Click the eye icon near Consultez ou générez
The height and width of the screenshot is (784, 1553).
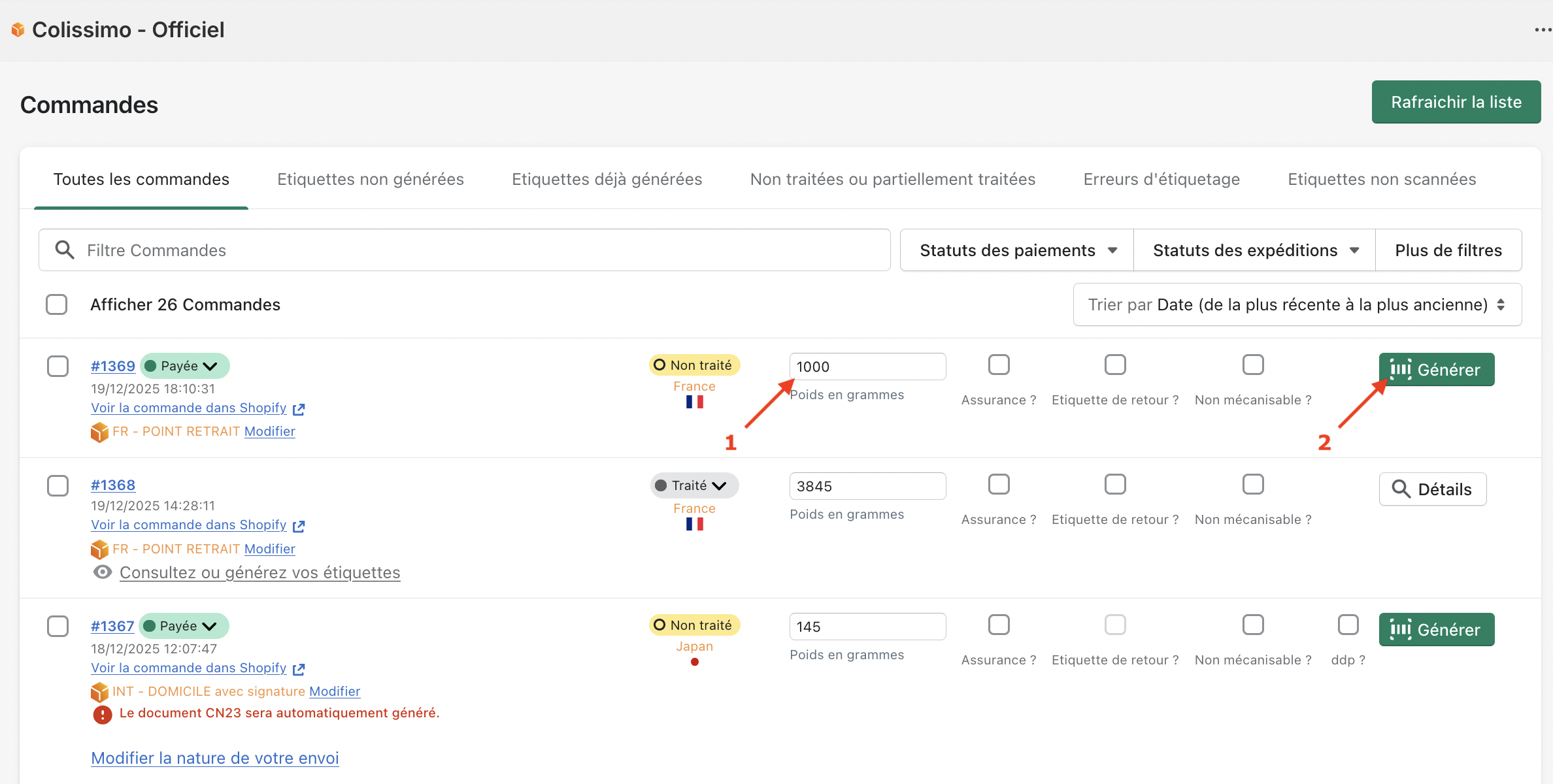103,572
